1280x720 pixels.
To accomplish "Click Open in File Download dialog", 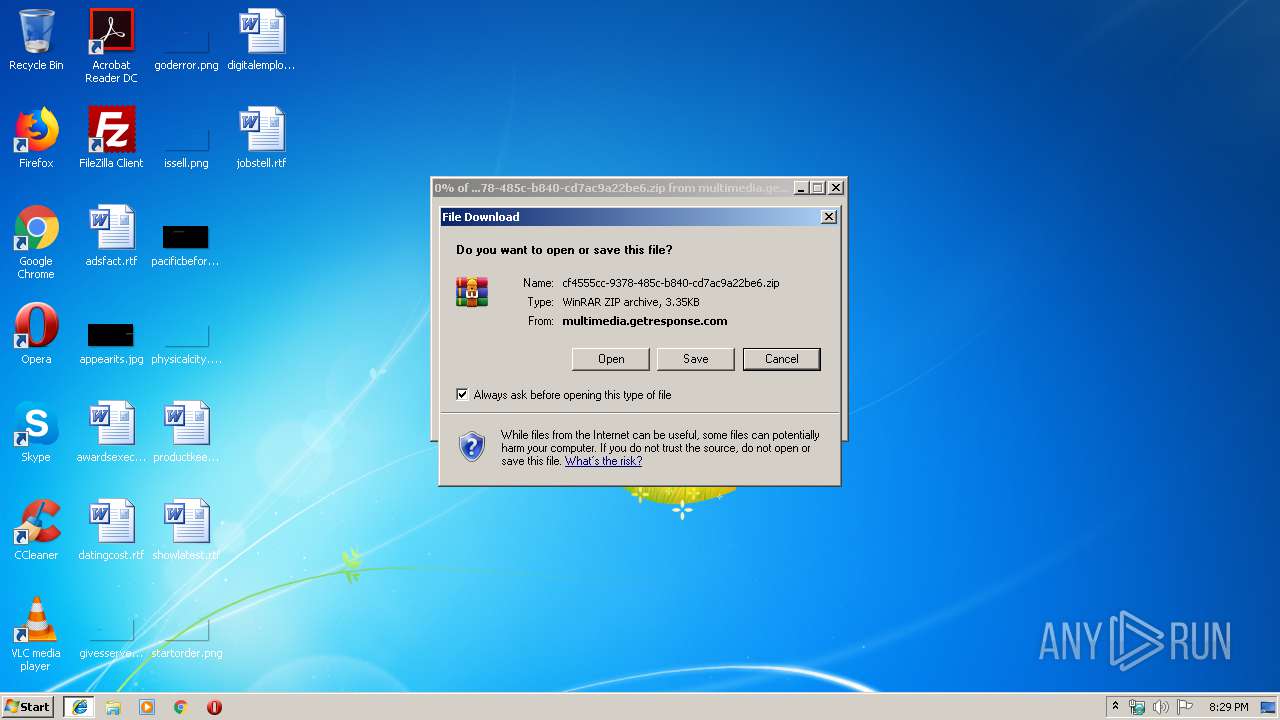I will (611, 359).
